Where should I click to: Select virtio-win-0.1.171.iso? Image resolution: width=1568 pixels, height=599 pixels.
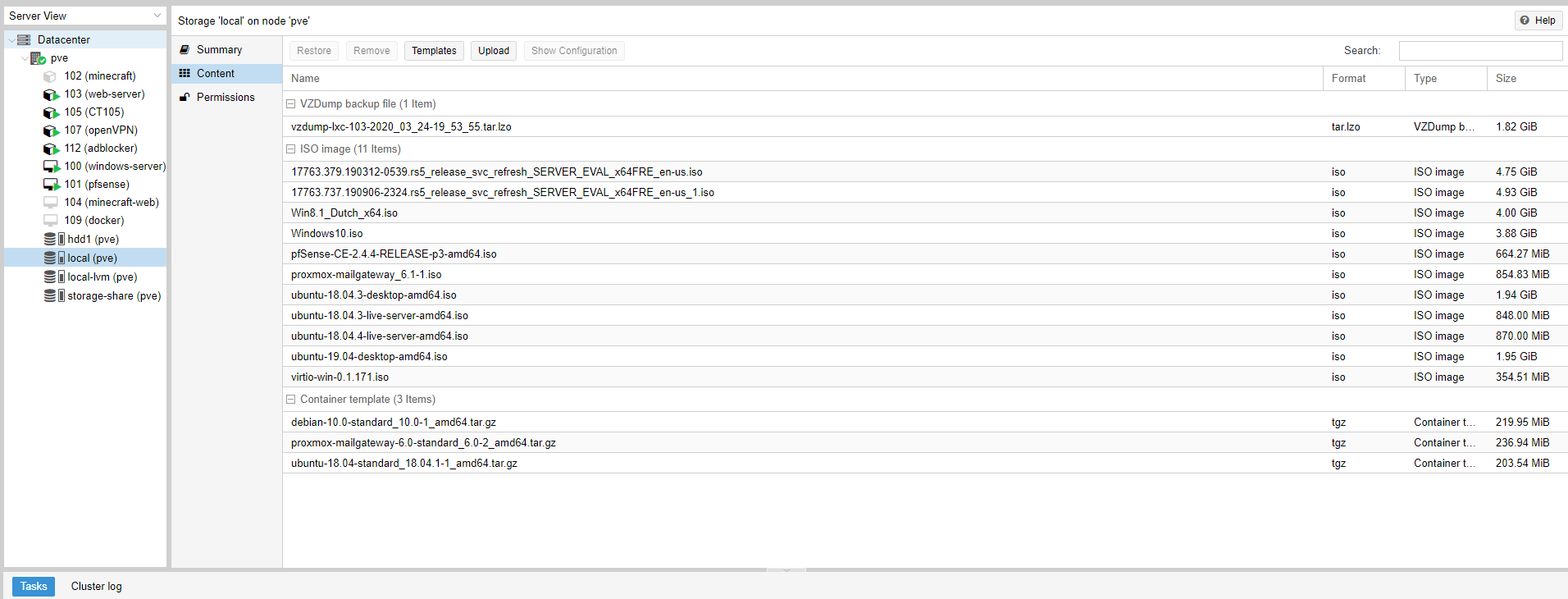click(x=925, y=377)
